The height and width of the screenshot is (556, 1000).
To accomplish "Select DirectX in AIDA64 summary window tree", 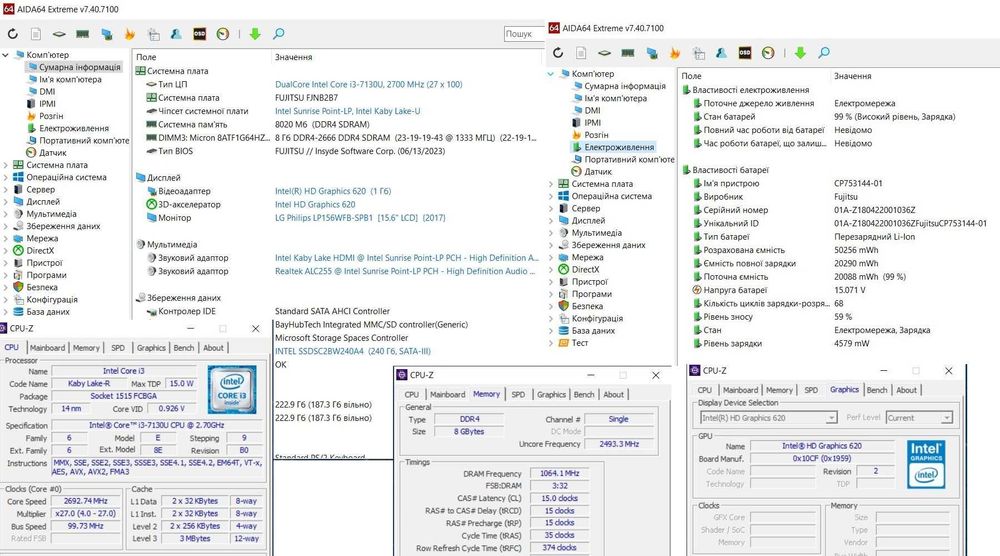I will (x=40, y=251).
